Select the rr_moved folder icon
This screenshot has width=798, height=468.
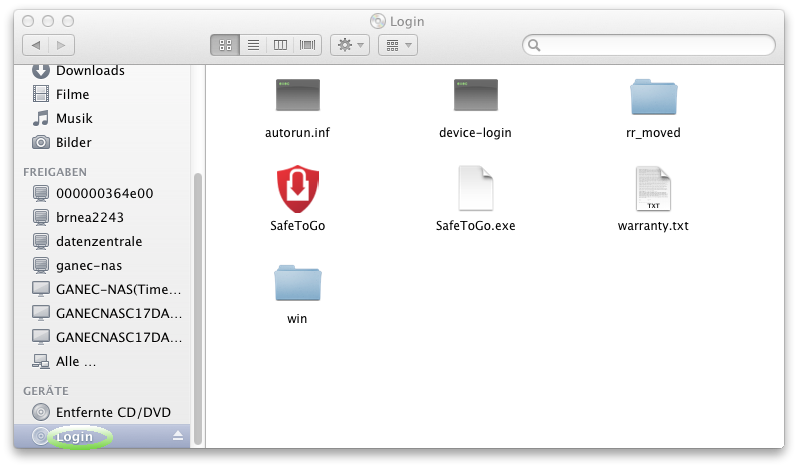click(653, 97)
